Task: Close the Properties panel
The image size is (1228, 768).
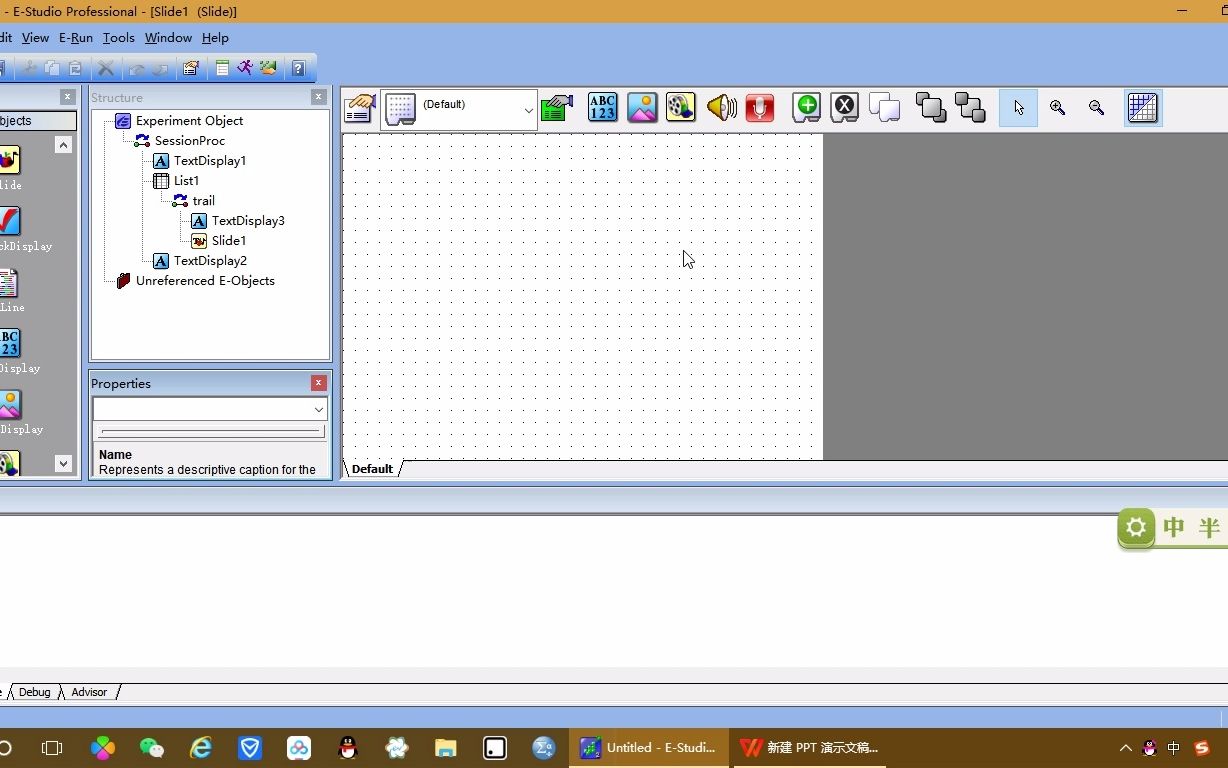Action: pos(318,383)
